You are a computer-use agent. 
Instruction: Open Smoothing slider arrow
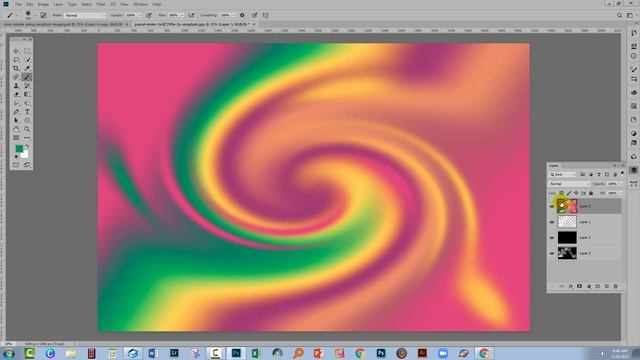point(233,15)
